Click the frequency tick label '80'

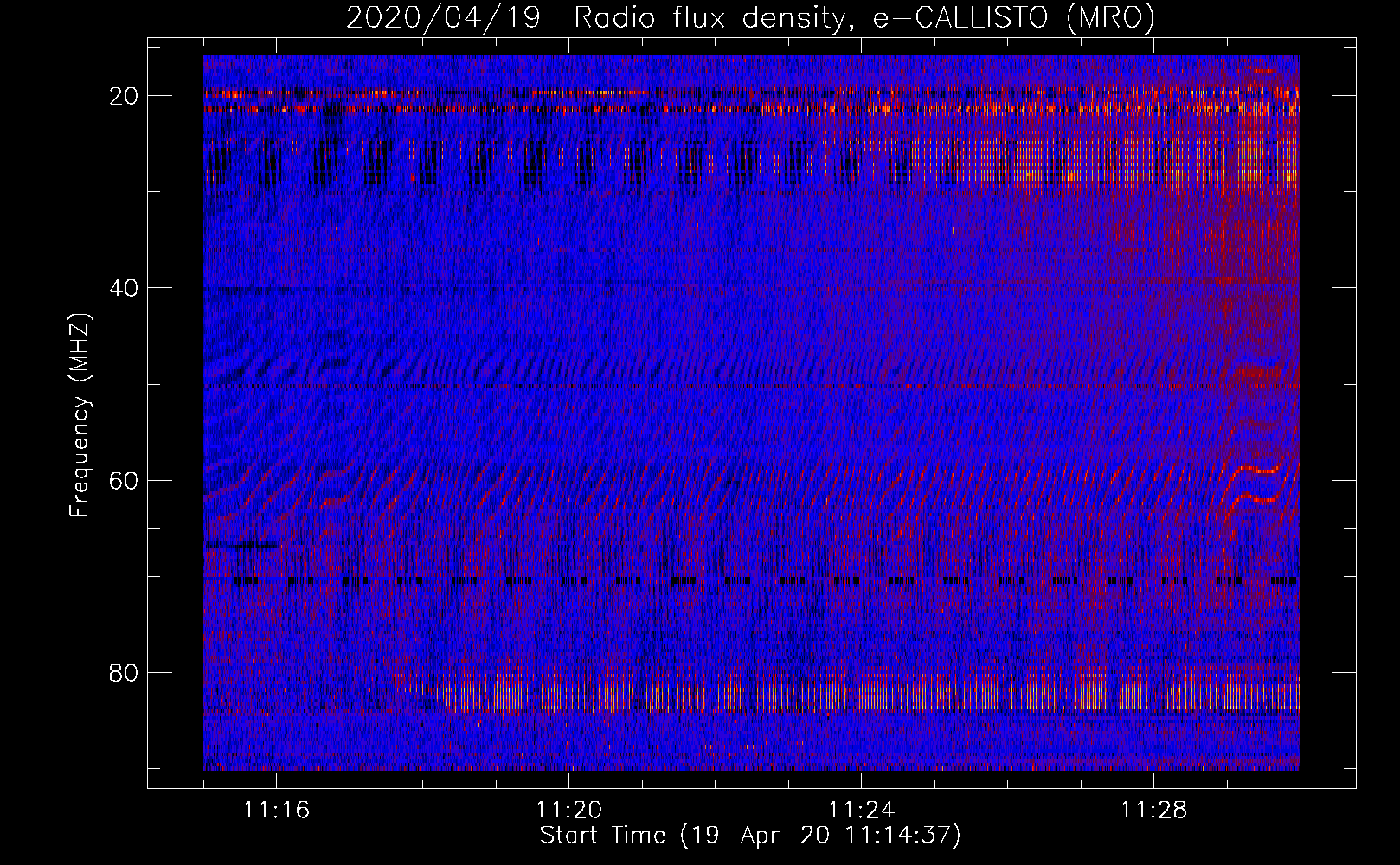[x=124, y=672]
